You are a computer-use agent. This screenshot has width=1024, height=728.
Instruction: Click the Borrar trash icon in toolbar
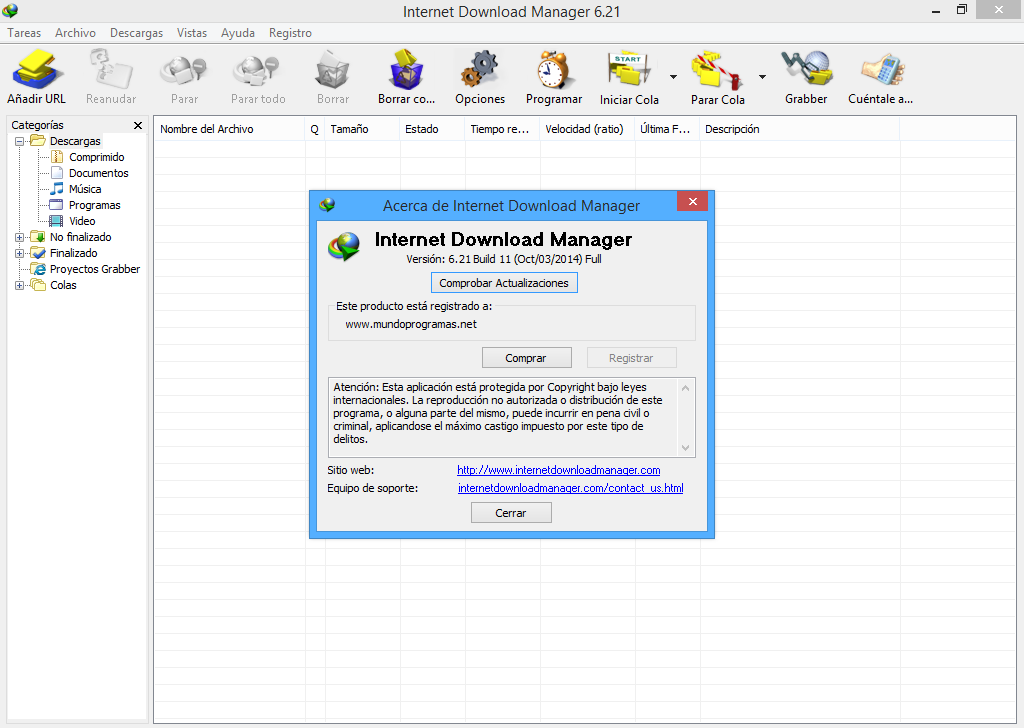(332, 70)
